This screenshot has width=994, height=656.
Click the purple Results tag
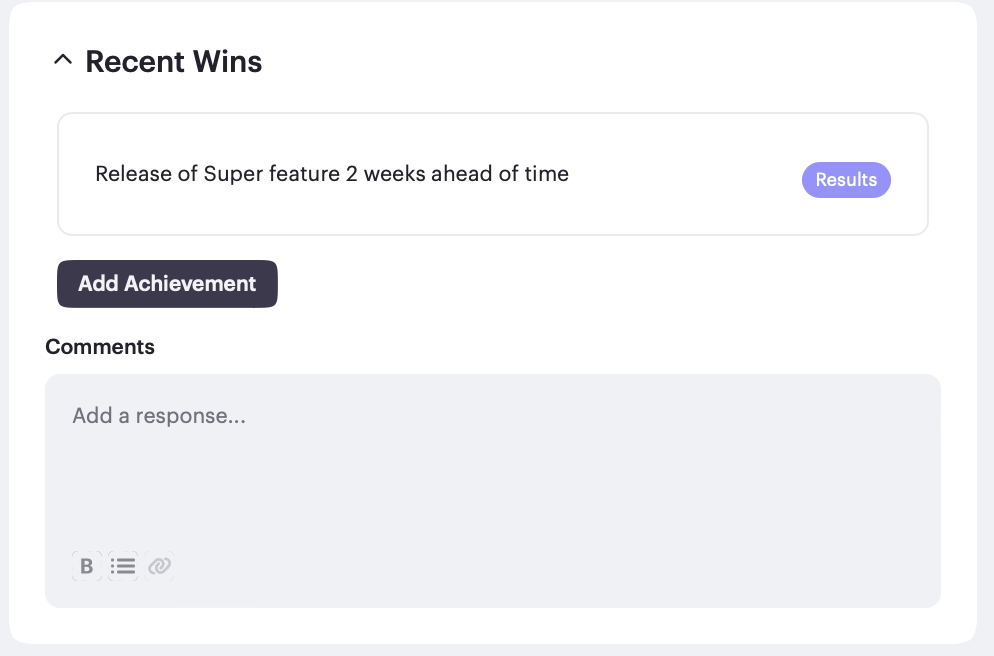click(x=846, y=180)
